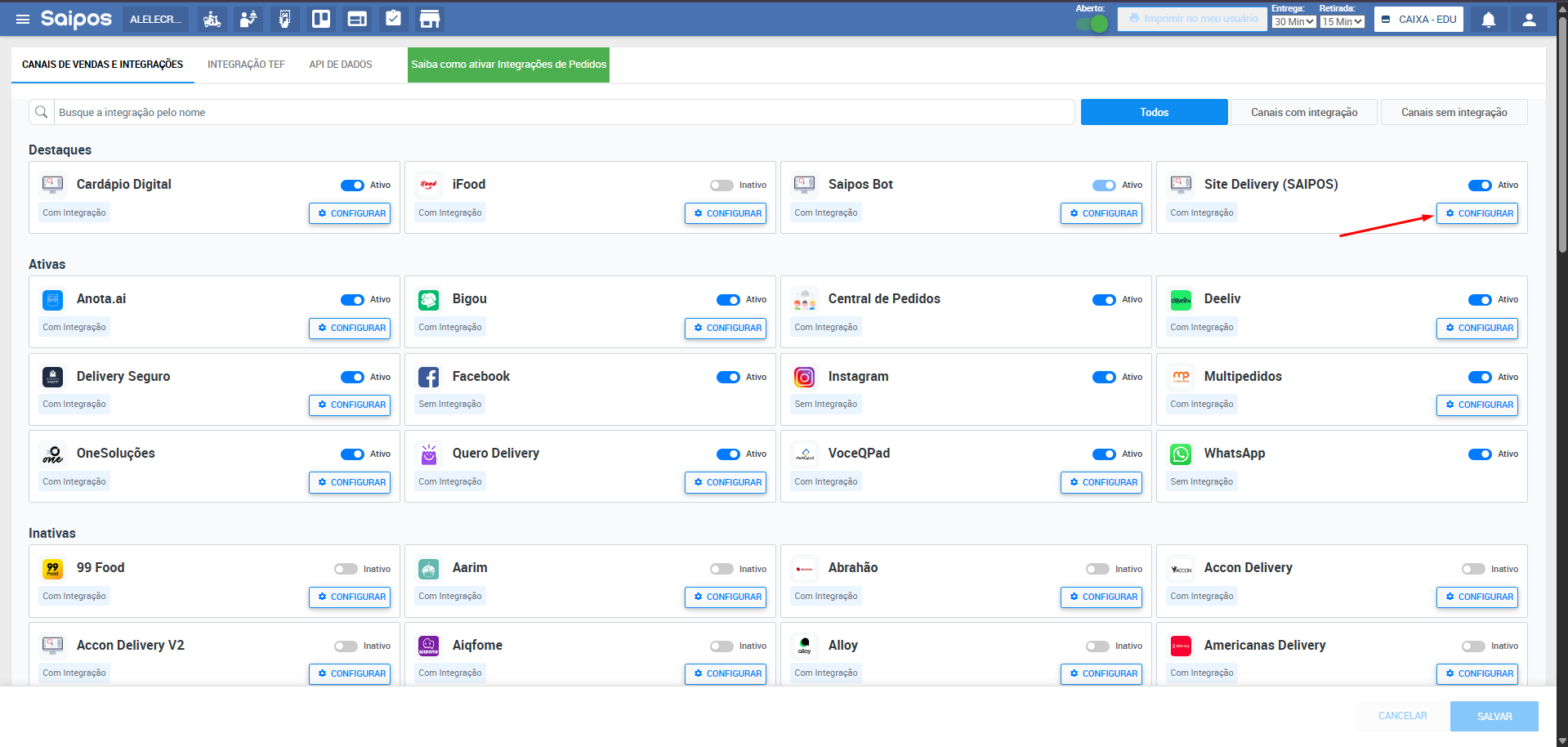Click the integration name search field

coord(564,112)
